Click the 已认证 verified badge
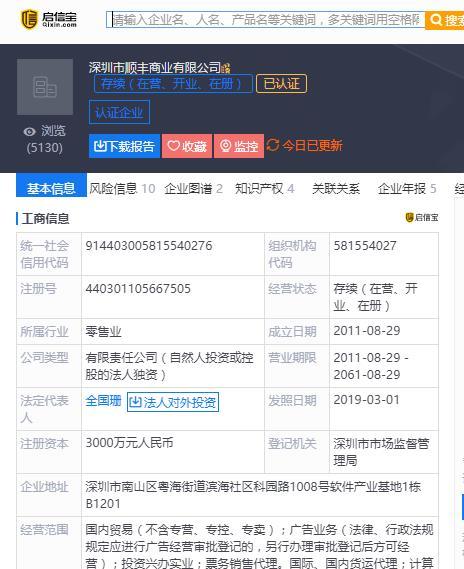This screenshot has width=464, height=569. click(282, 84)
